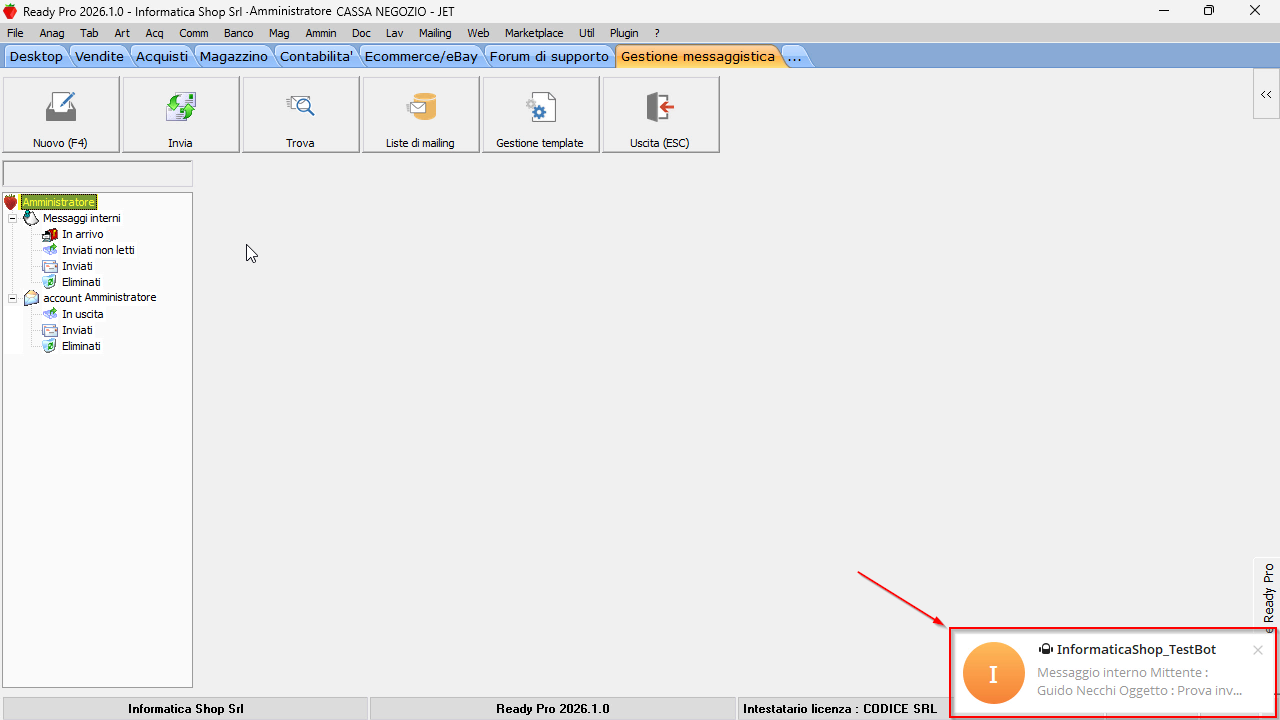
Task: Switch to the Ecommerce/eBay tab
Action: pos(421,57)
